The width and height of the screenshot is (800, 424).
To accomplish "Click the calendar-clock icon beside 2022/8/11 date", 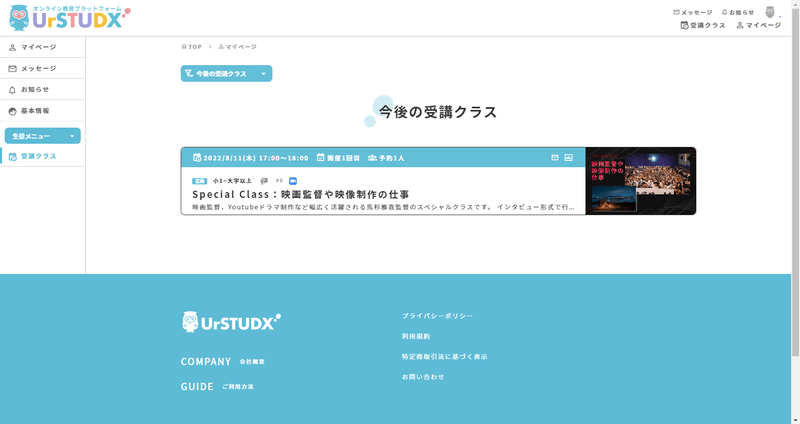I will tap(197, 158).
